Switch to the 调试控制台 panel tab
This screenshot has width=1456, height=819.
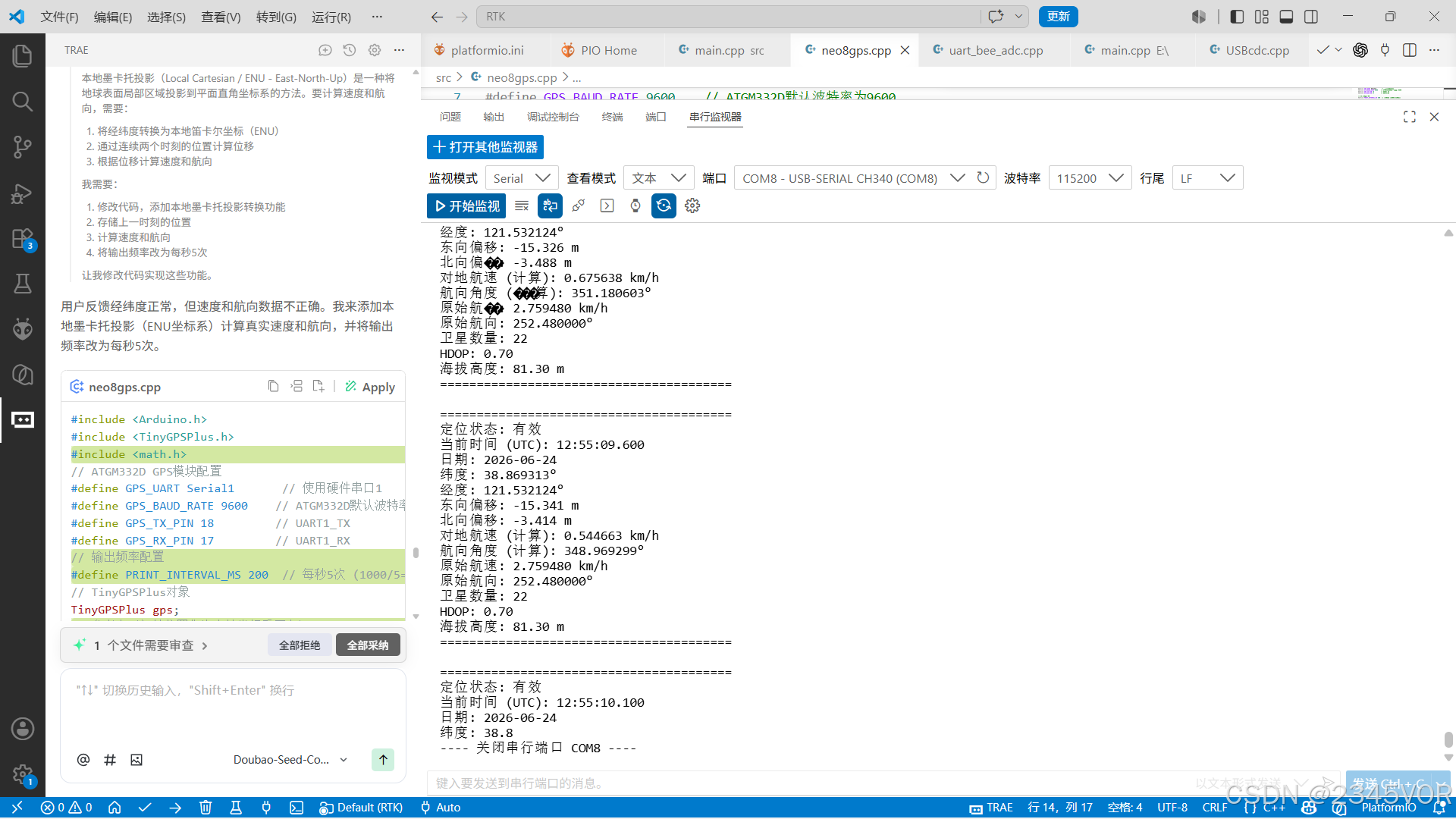click(x=553, y=117)
